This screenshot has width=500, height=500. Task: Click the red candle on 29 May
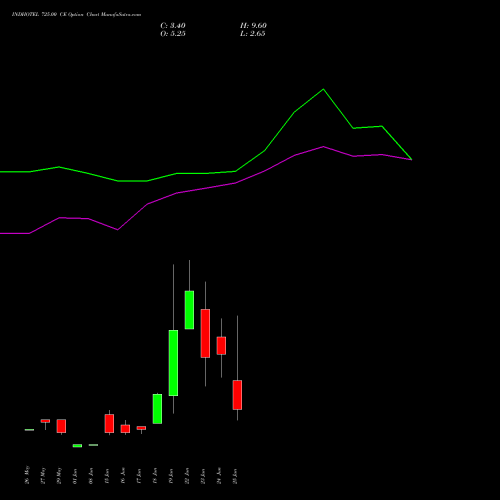(x=61, y=426)
